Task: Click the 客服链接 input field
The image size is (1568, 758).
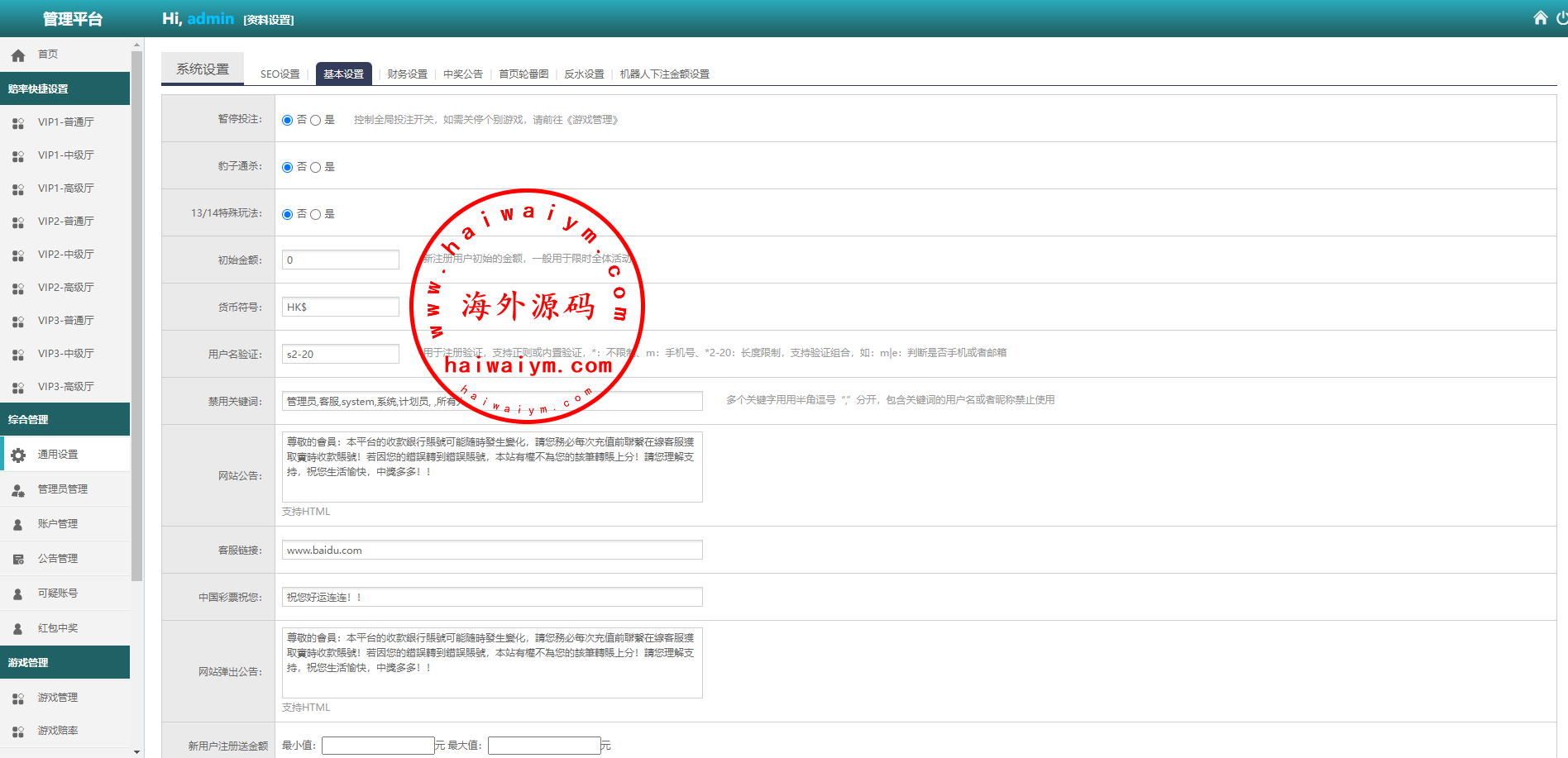Action: (x=492, y=551)
